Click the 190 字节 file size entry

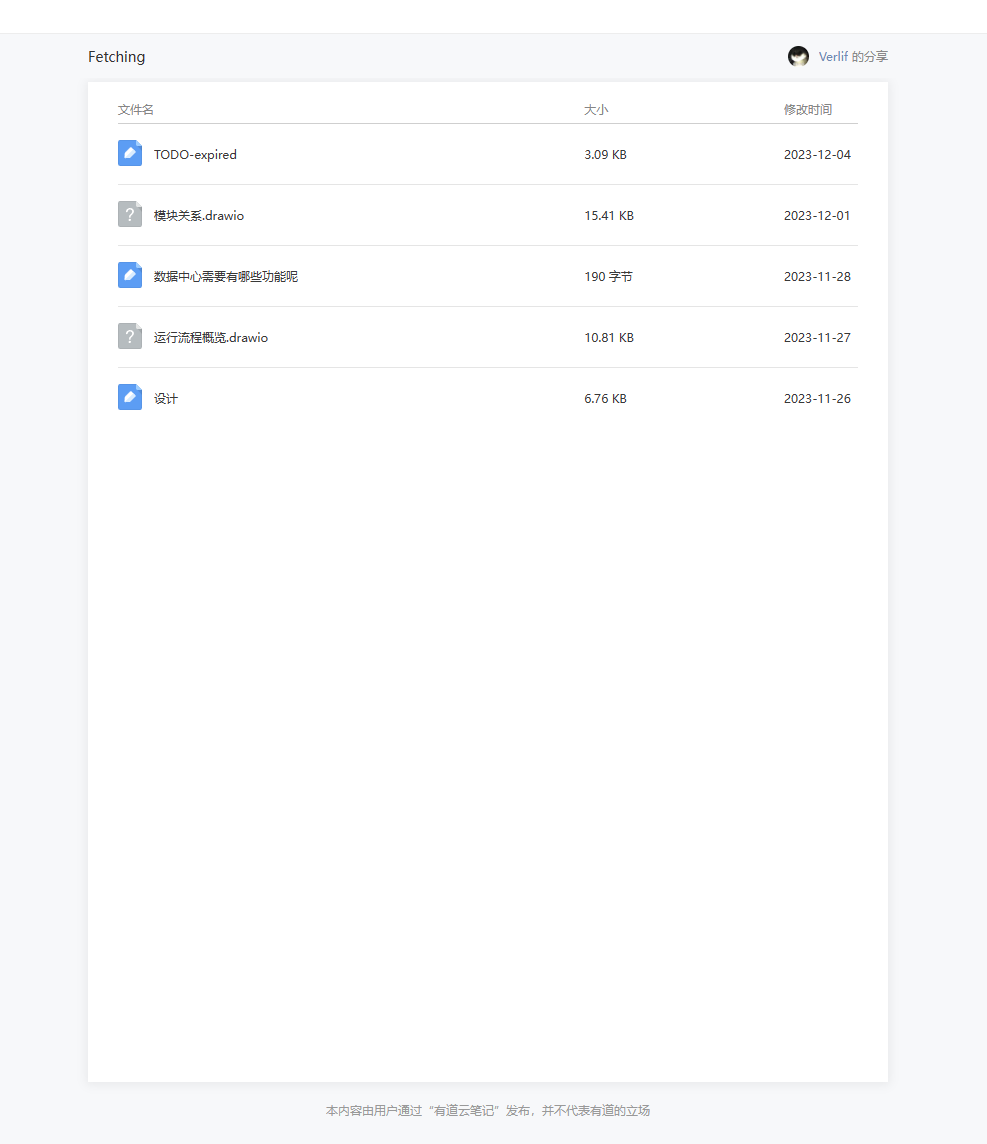[608, 277]
